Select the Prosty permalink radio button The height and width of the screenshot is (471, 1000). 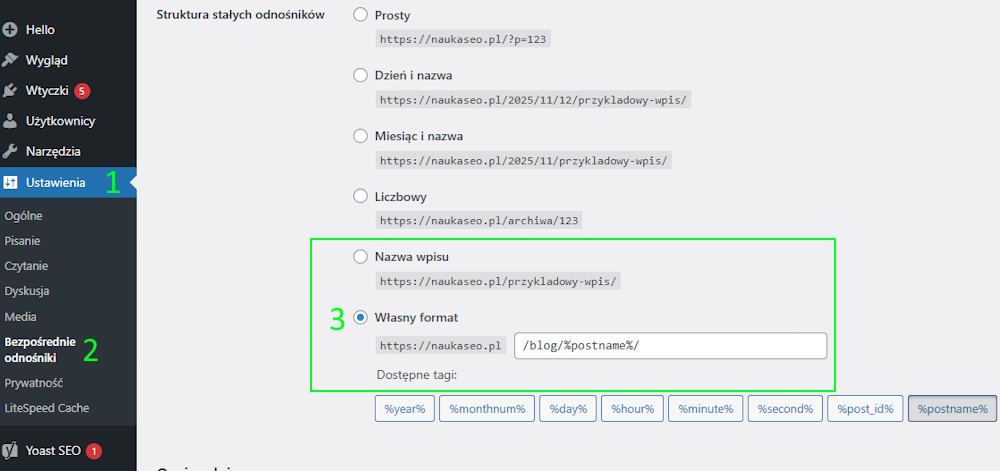pyautogui.click(x=361, y=16)
